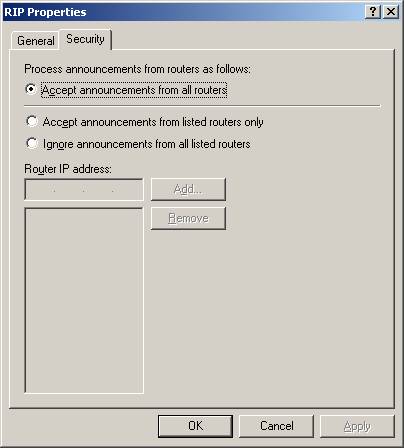Close the RIP Properties dialog
This screenshot has width=404, height=448.
pos(391,12)
